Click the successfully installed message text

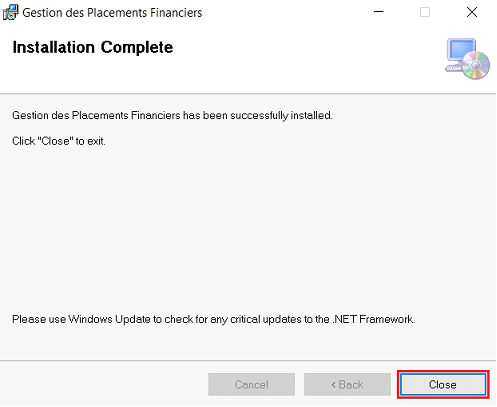[172, 116]
